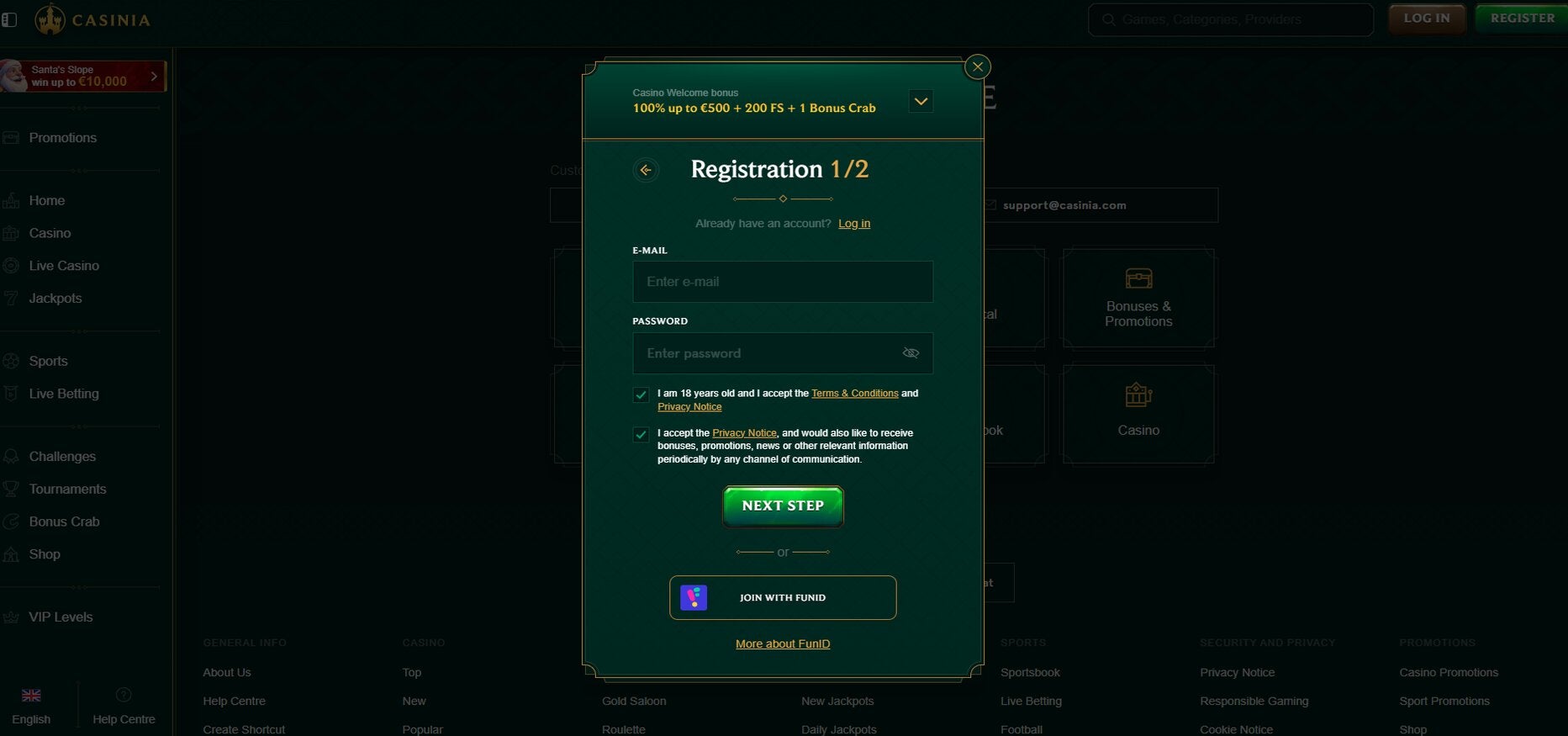
Task: Open Daily Jackpots footer link
Action: click(839, 730)
